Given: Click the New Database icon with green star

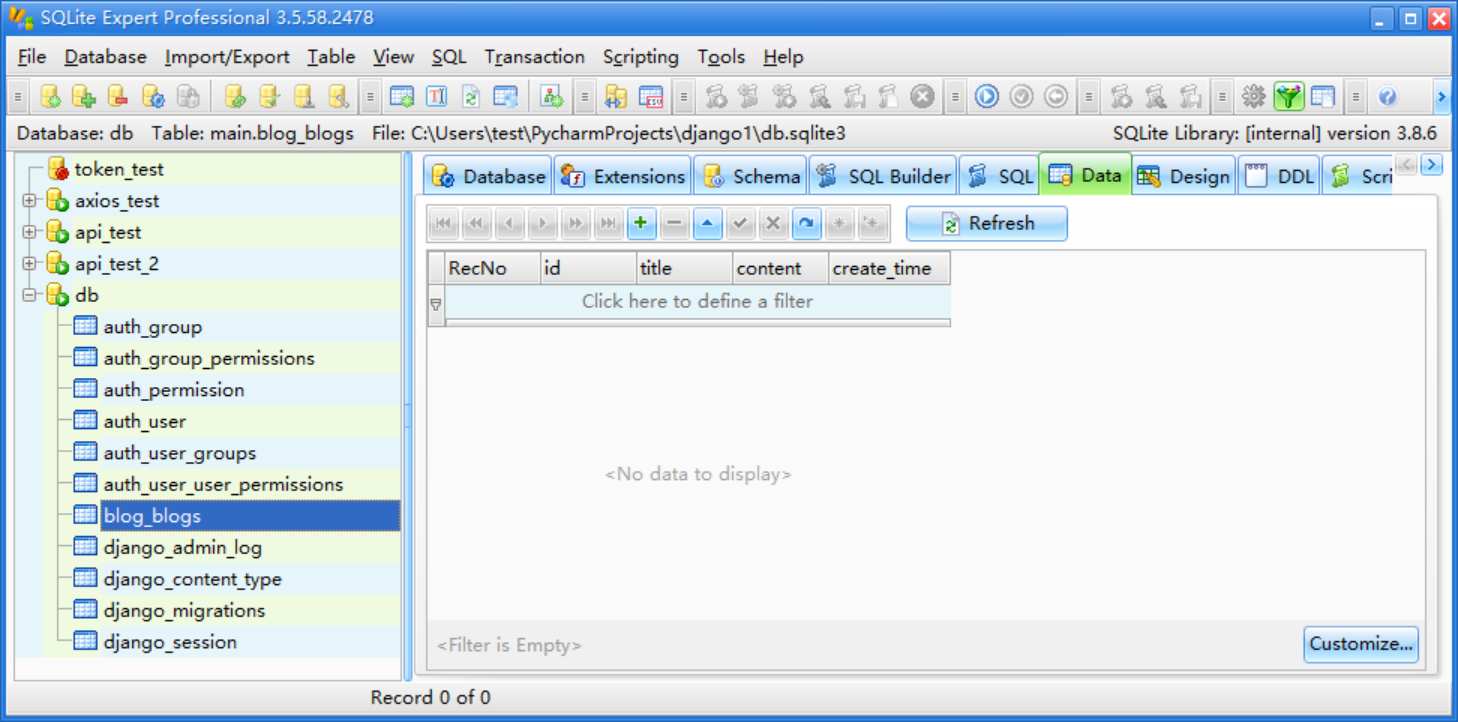Looking at the screenshot, I should pos(50,97).
